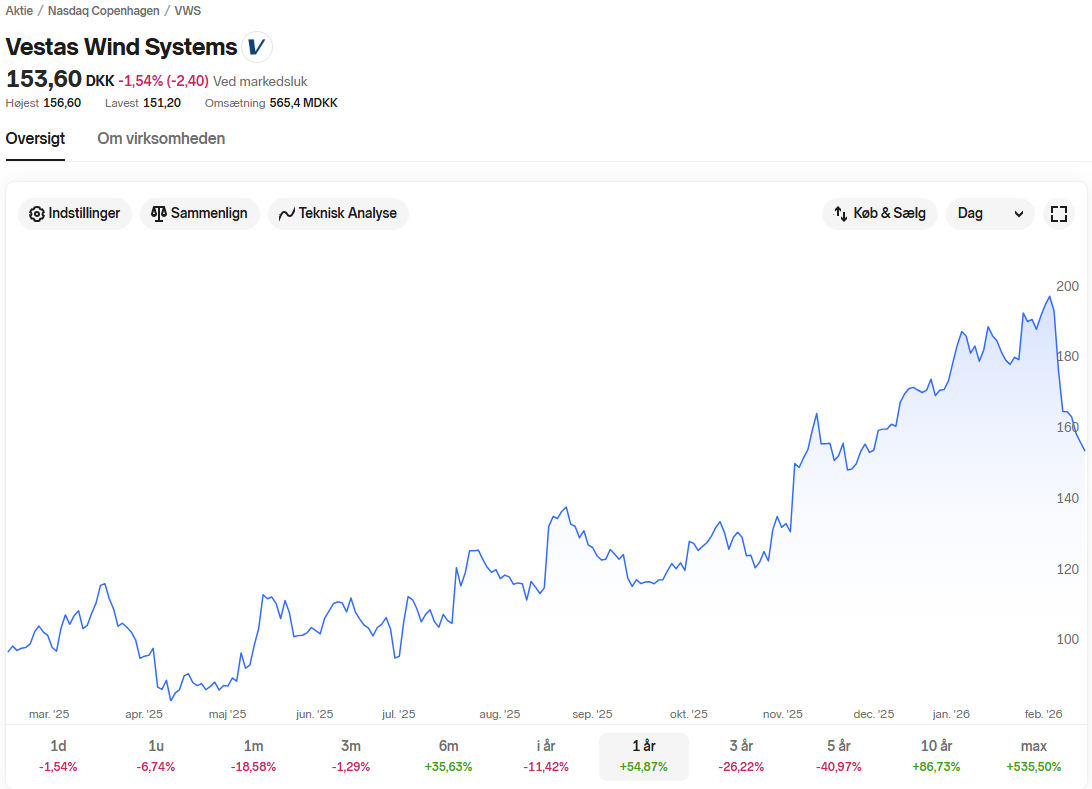Image resolution: width=1092 pixels, height=789 pixels.
Task: Click the -1,54% (-2,40) change text
Action: 164,81
